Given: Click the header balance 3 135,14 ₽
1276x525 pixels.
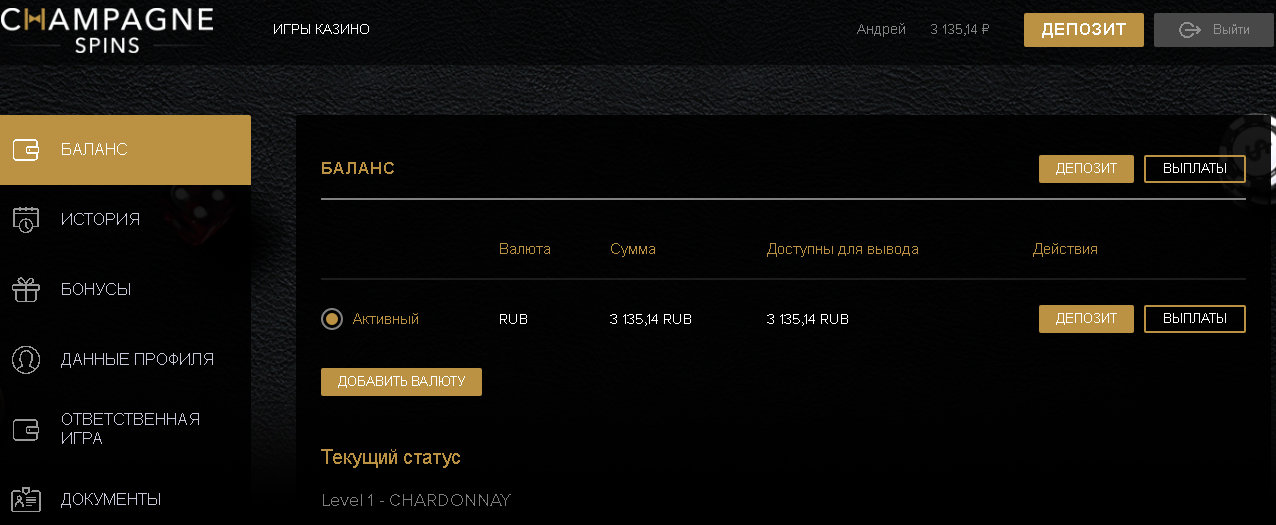Looking at the screenshot, I should 959,30.
